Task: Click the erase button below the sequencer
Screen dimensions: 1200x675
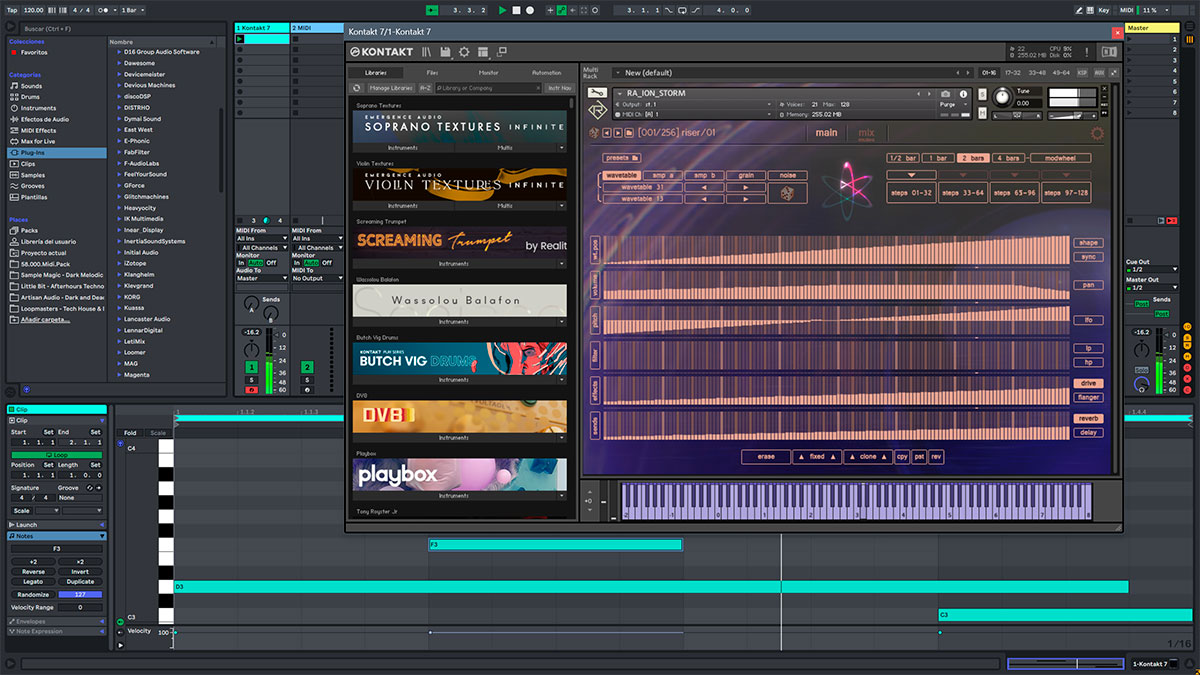Action: tap(766, 457)
